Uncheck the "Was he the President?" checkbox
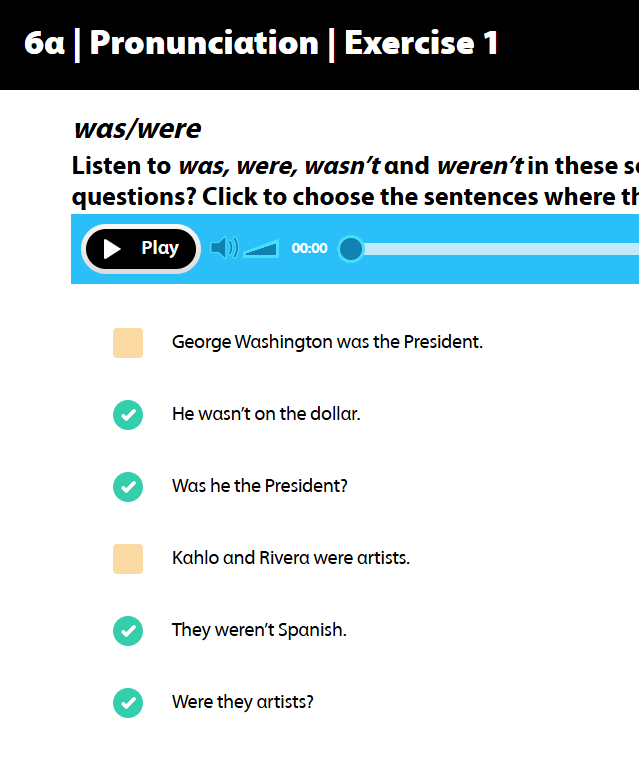This screenshot has height=781, width=639. [x=128, y=486]
